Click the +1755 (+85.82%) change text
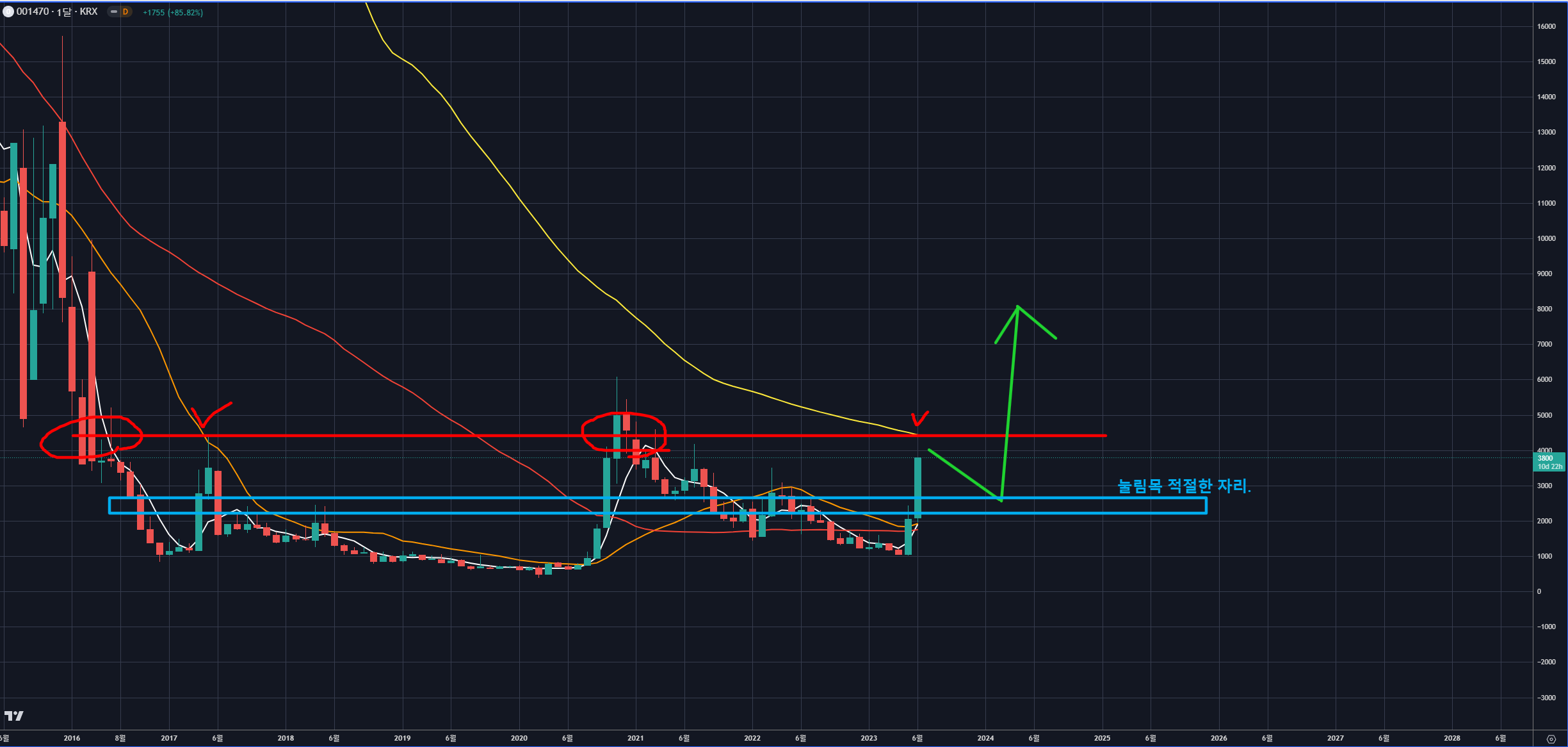 tap(172, 12)
